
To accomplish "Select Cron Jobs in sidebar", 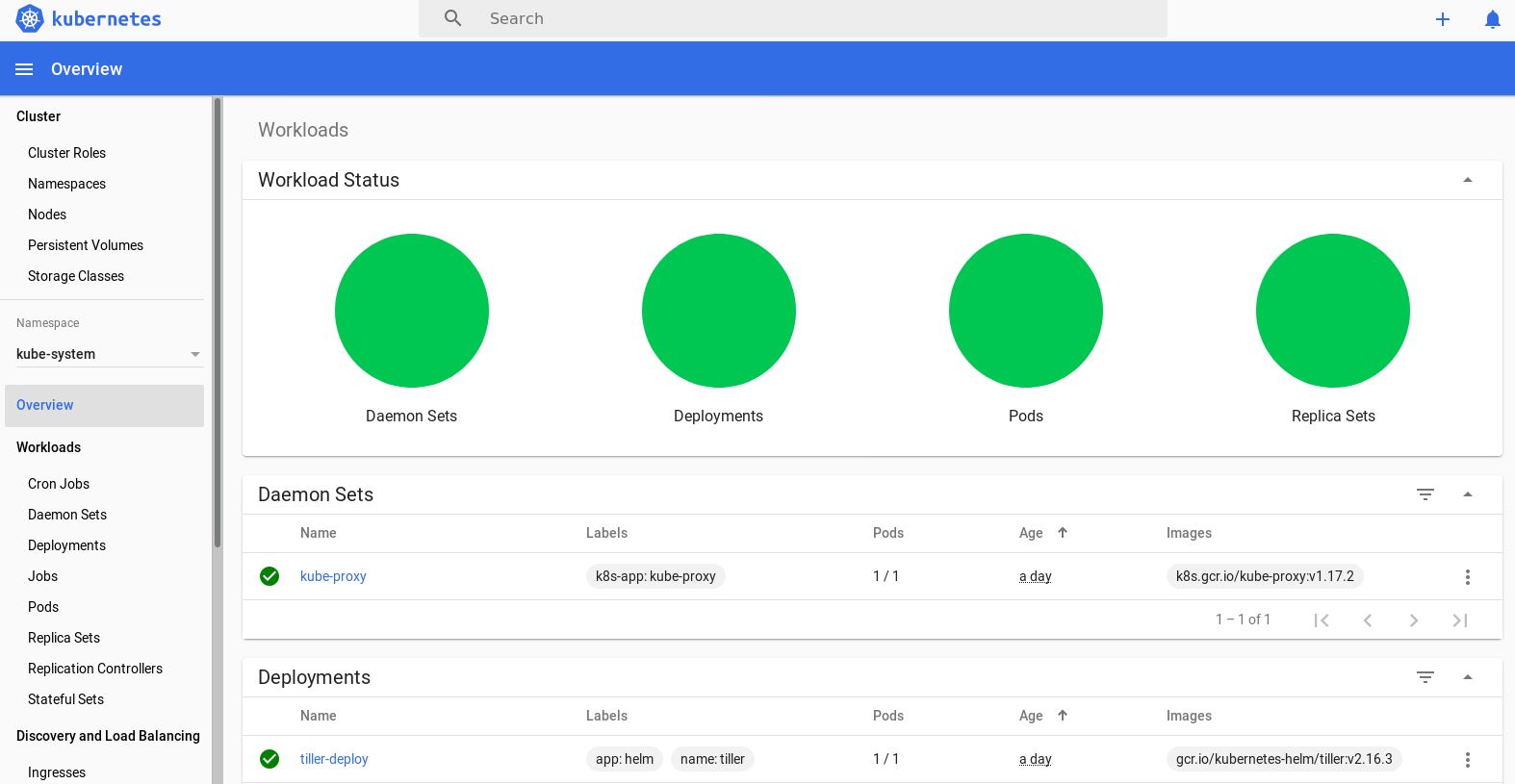I will 59,484.
